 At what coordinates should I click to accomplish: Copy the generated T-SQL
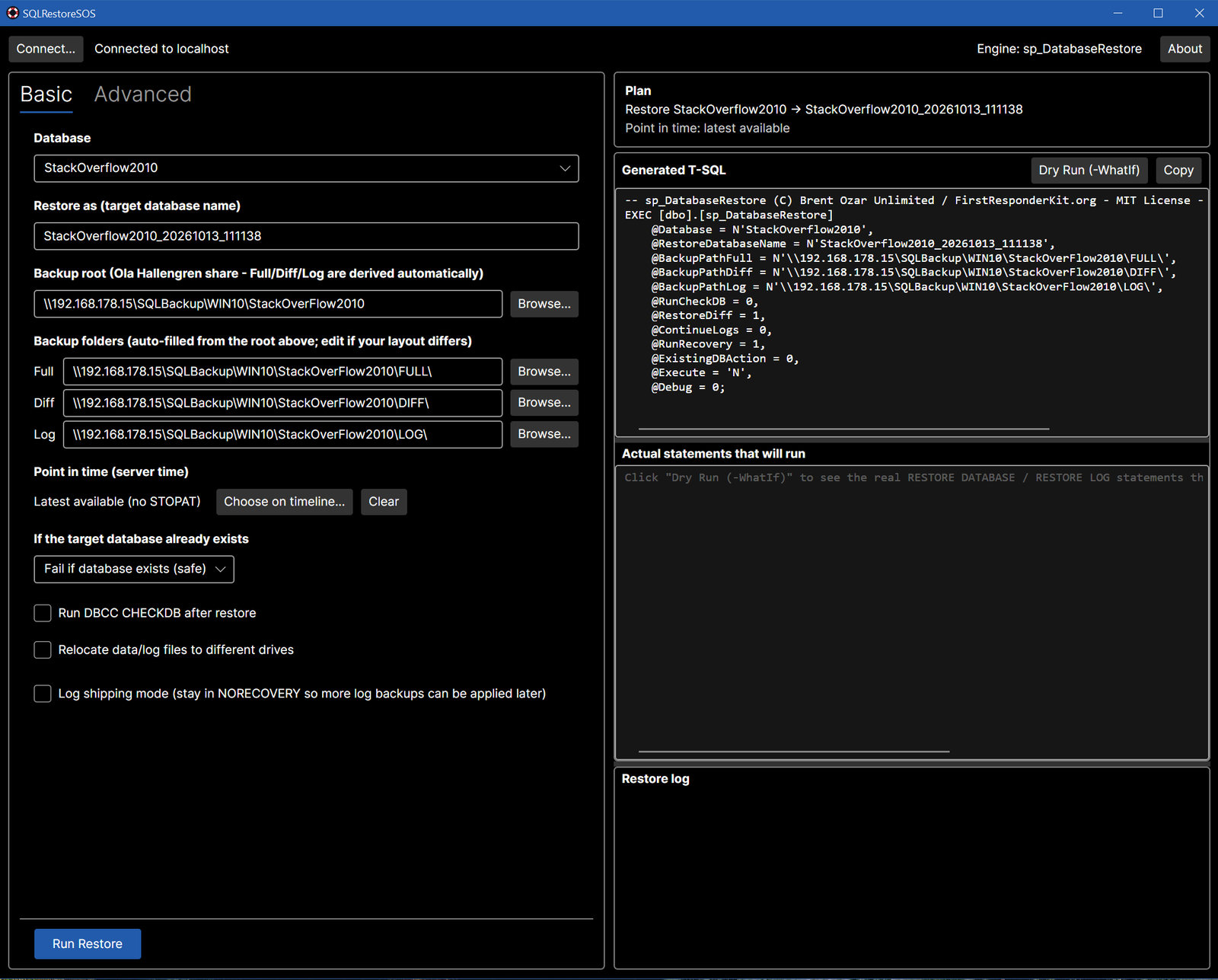1178,171
